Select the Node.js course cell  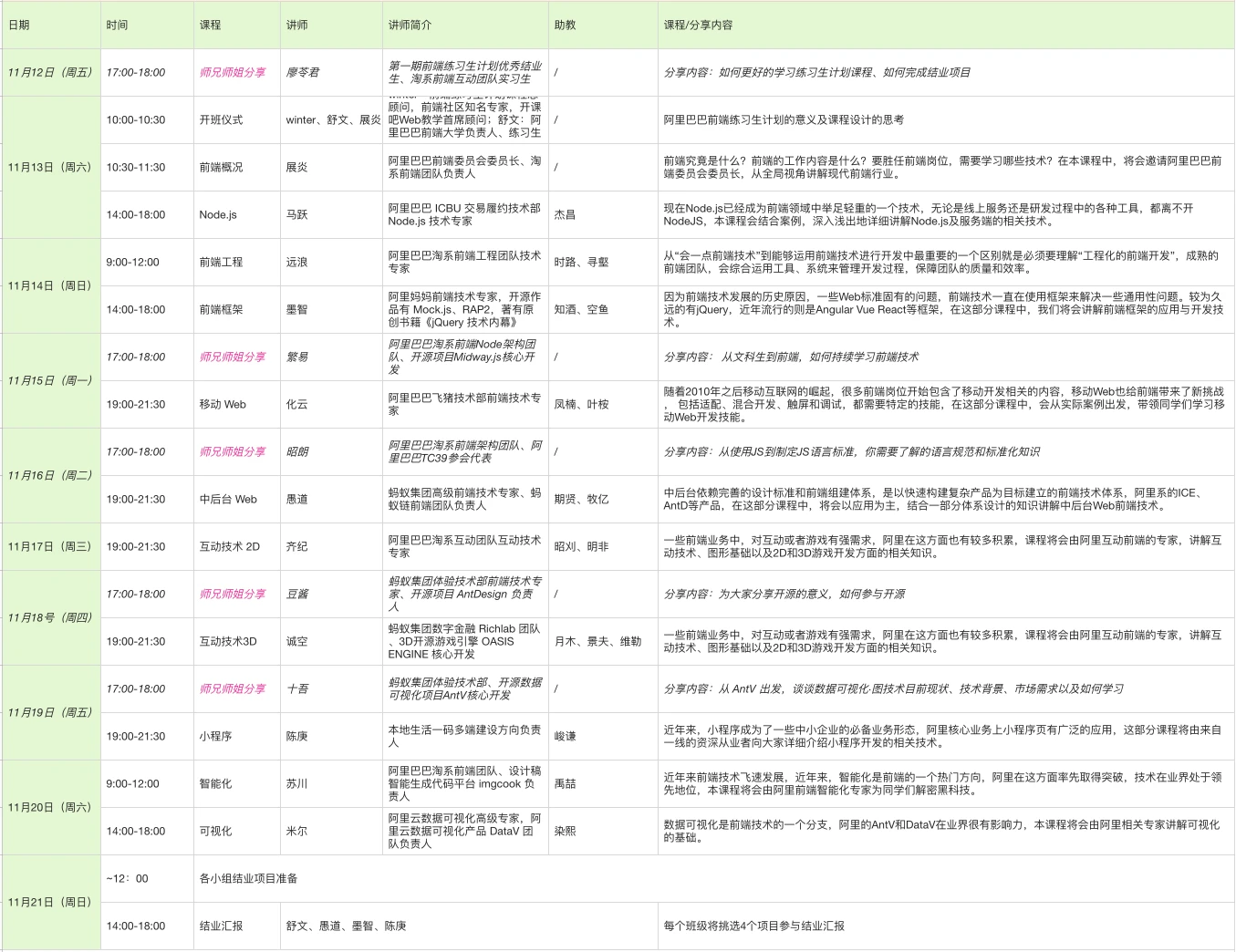pos(218,215)
